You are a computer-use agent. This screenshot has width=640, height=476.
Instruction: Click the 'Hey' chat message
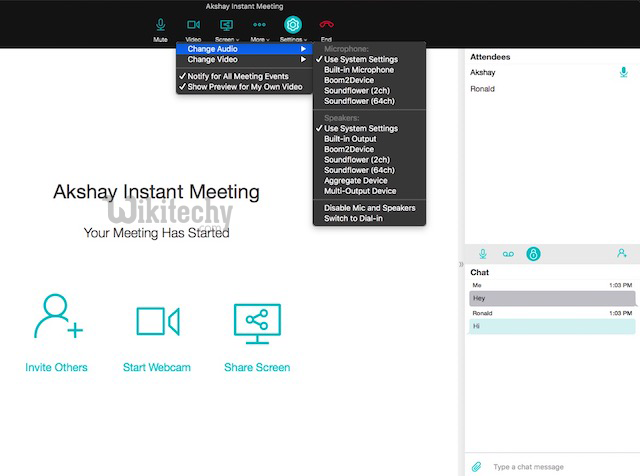[x=552, y=298]
